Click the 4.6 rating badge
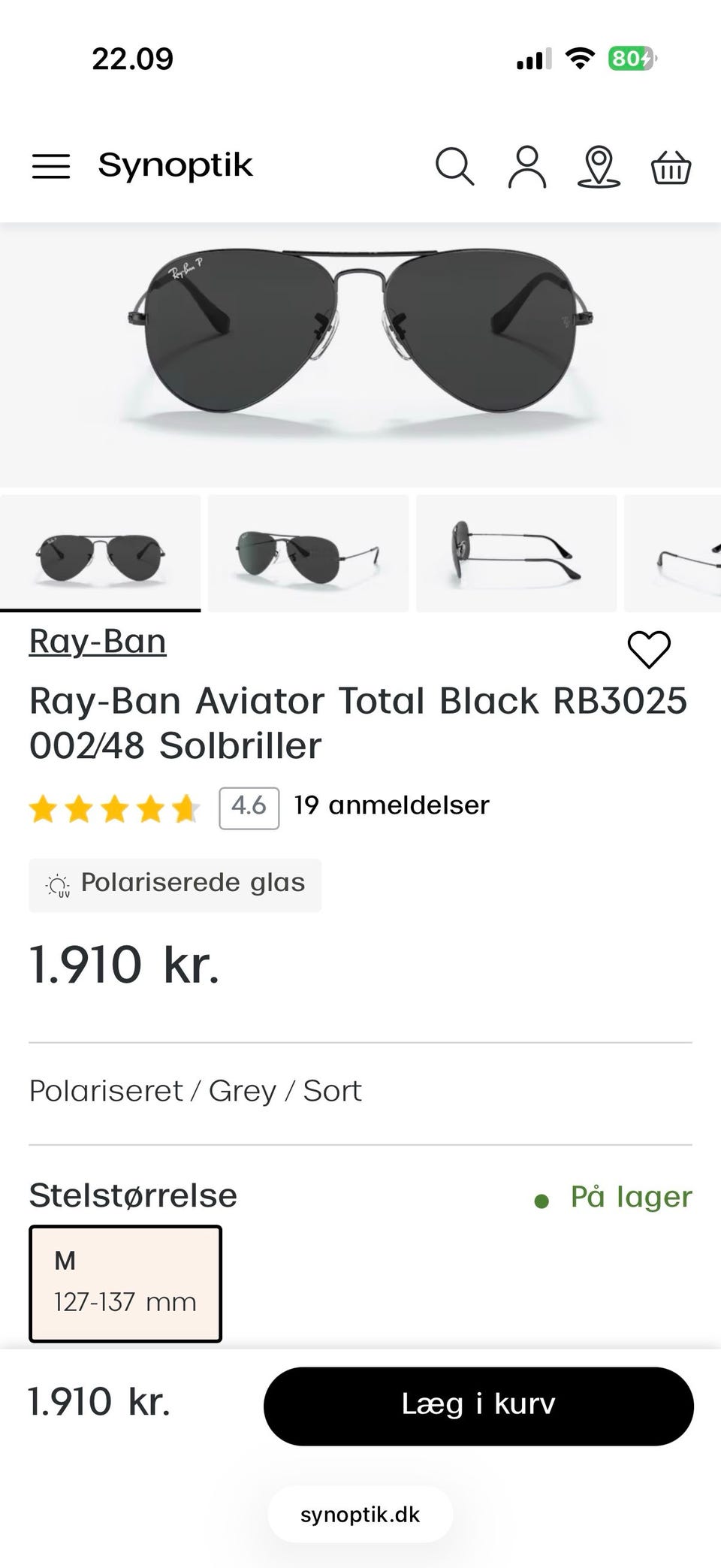 pyautogui.click(x=249, y=808)
